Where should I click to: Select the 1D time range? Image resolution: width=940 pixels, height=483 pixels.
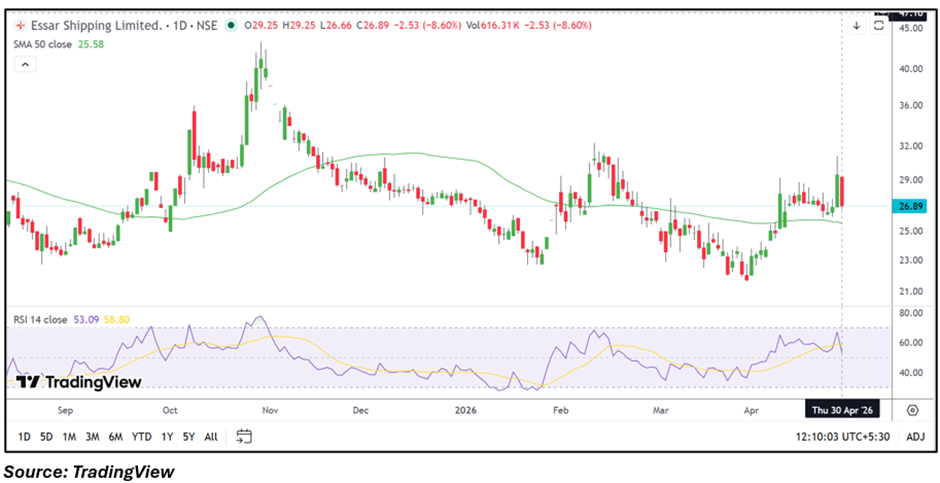click(x=24, y=436)
